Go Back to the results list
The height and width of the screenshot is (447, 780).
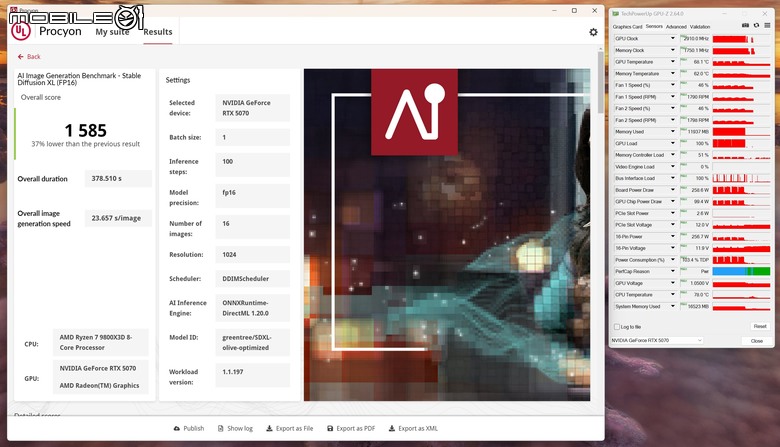(29, 57)
